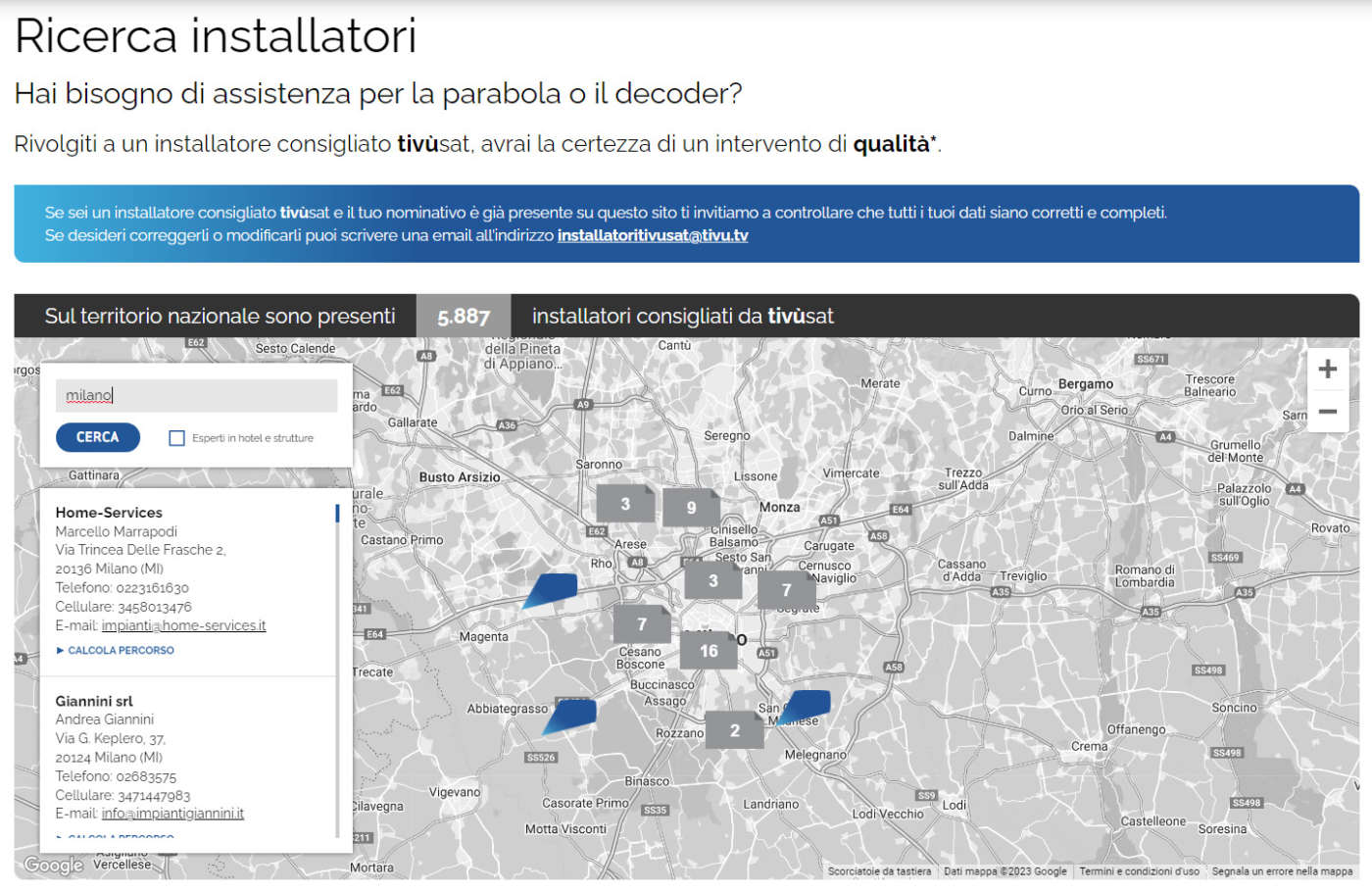Open the map cluster marker labeled 2
The image size is (1372, 892).
click(734, 730)
